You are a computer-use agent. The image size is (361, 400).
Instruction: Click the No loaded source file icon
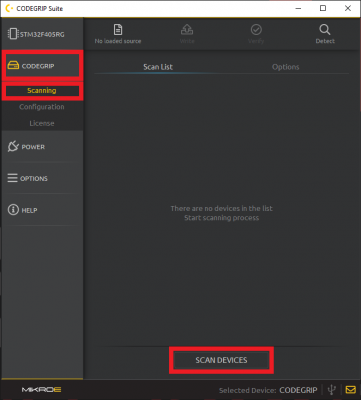[x=118, y=30]
